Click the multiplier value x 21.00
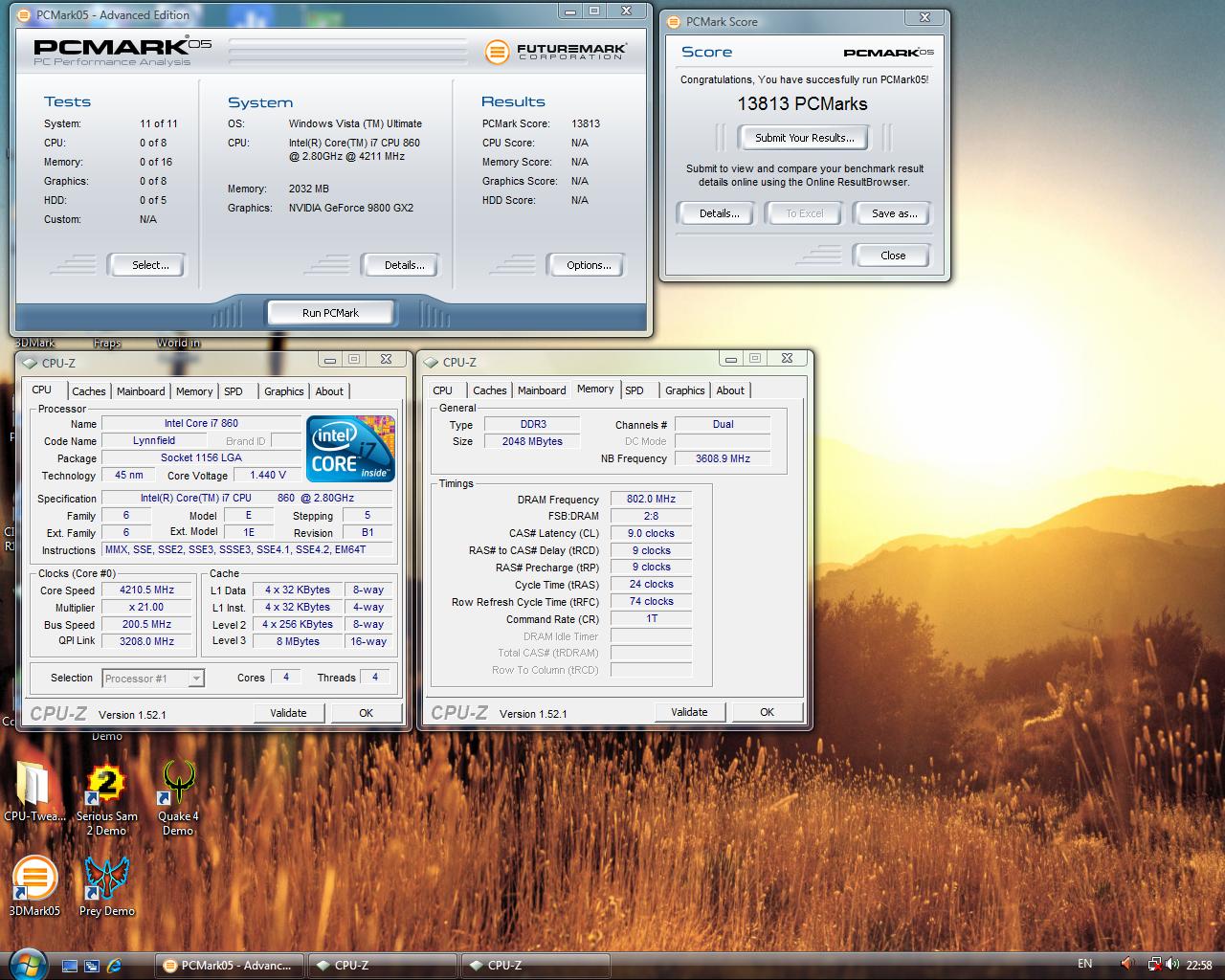Viewport: 1225px width, 980px height. click(146, 608)
